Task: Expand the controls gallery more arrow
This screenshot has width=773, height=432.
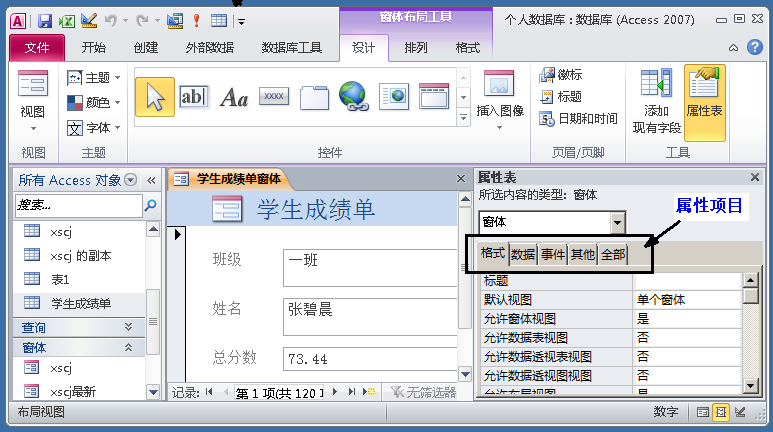Action: (x=463, y=117)
